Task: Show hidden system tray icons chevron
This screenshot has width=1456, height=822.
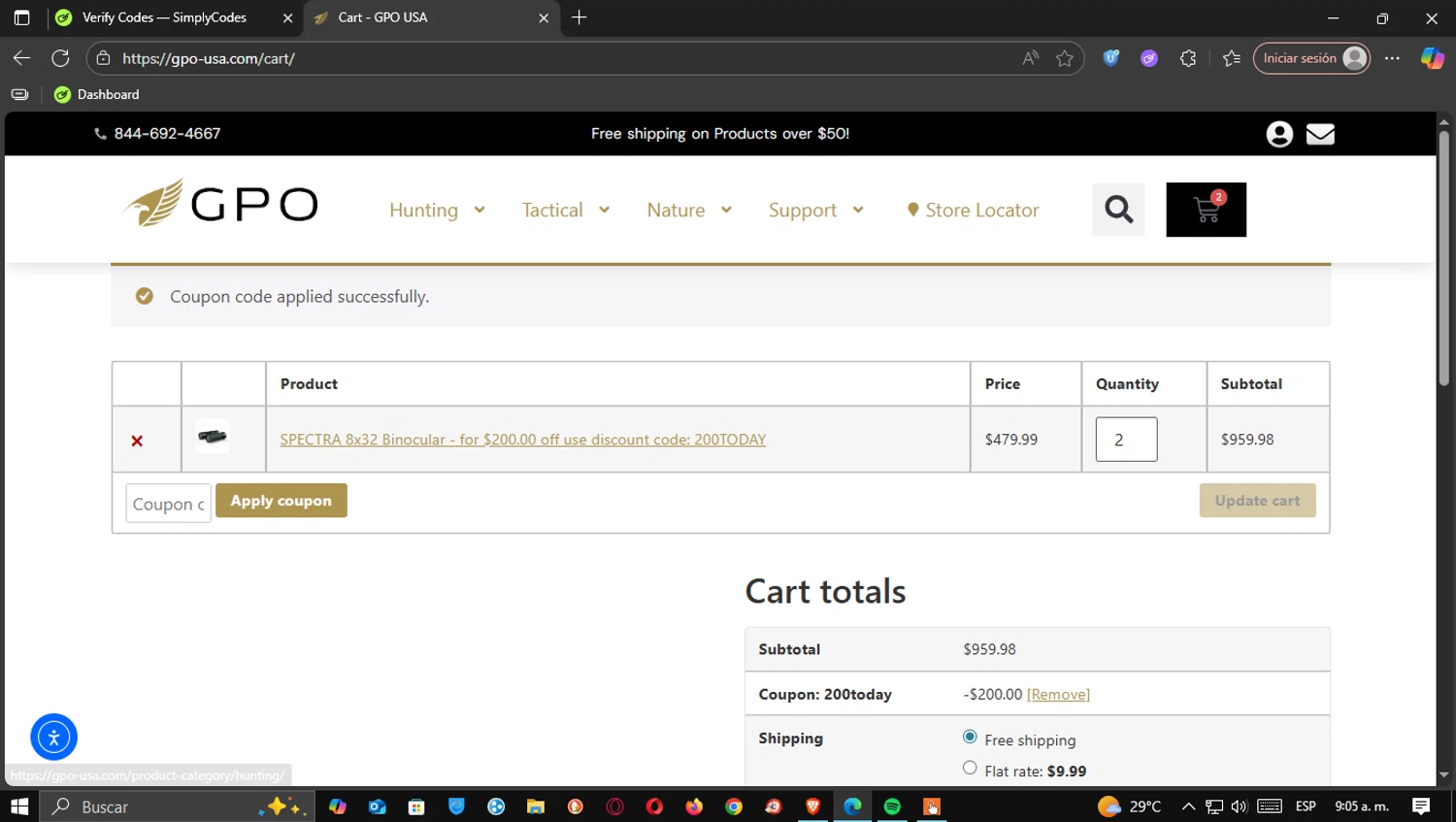Action: (1188, 806)
